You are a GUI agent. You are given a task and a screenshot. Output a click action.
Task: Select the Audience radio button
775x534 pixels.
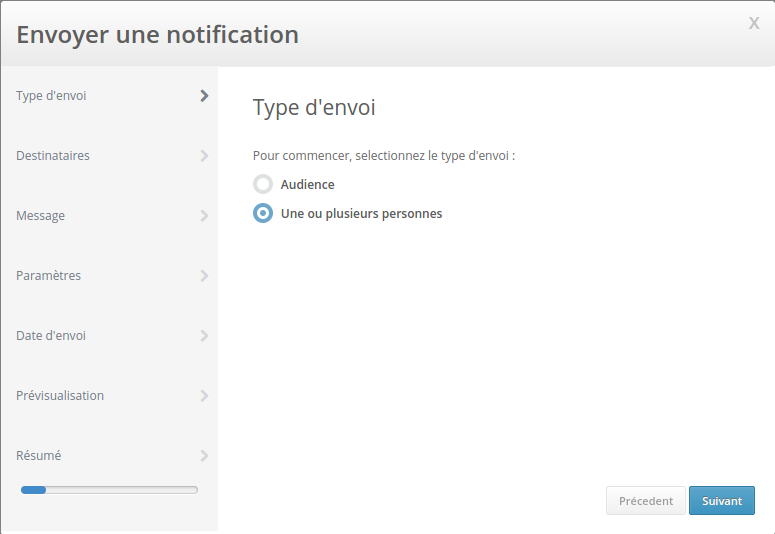tap(263, 184)
